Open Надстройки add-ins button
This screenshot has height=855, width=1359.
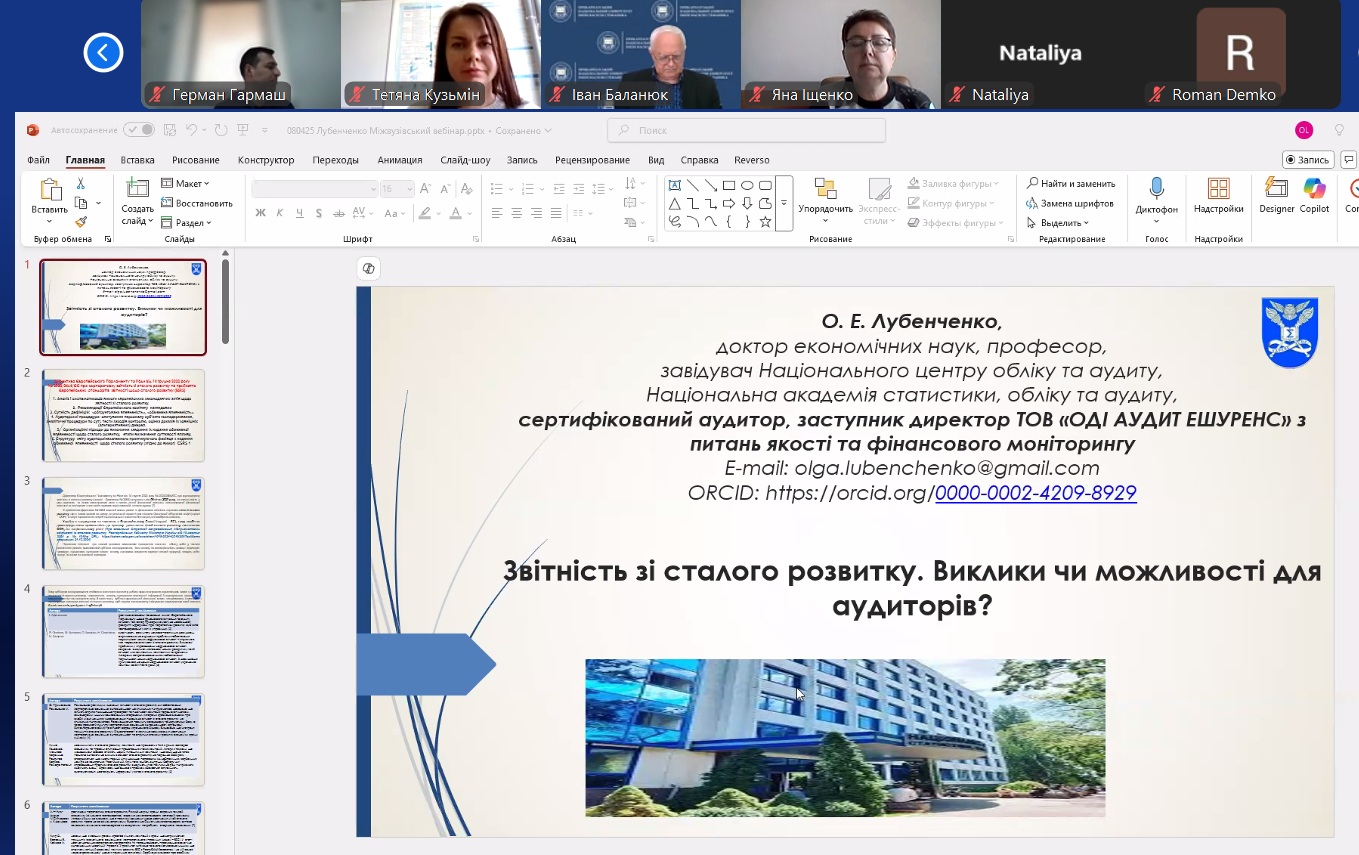[x=1218, y=194]
